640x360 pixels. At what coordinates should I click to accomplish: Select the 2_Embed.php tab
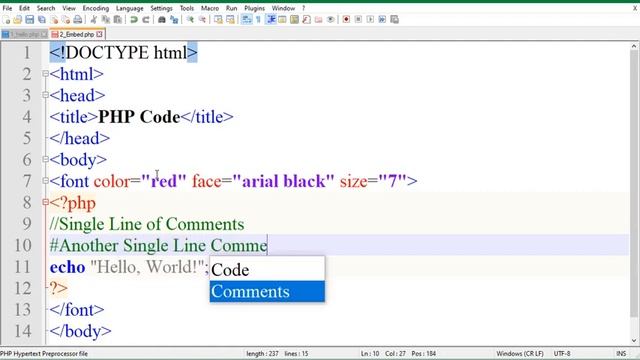coord(77,34)
